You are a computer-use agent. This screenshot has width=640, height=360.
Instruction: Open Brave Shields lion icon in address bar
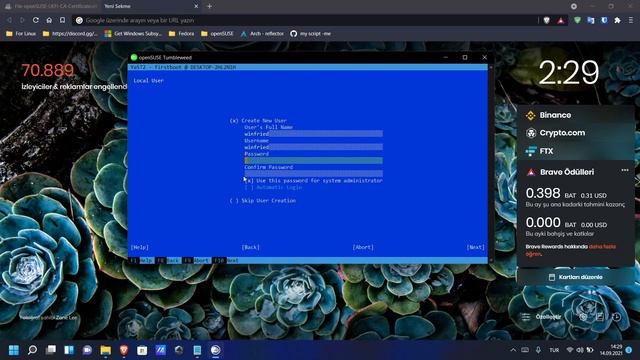click(547, 20)
